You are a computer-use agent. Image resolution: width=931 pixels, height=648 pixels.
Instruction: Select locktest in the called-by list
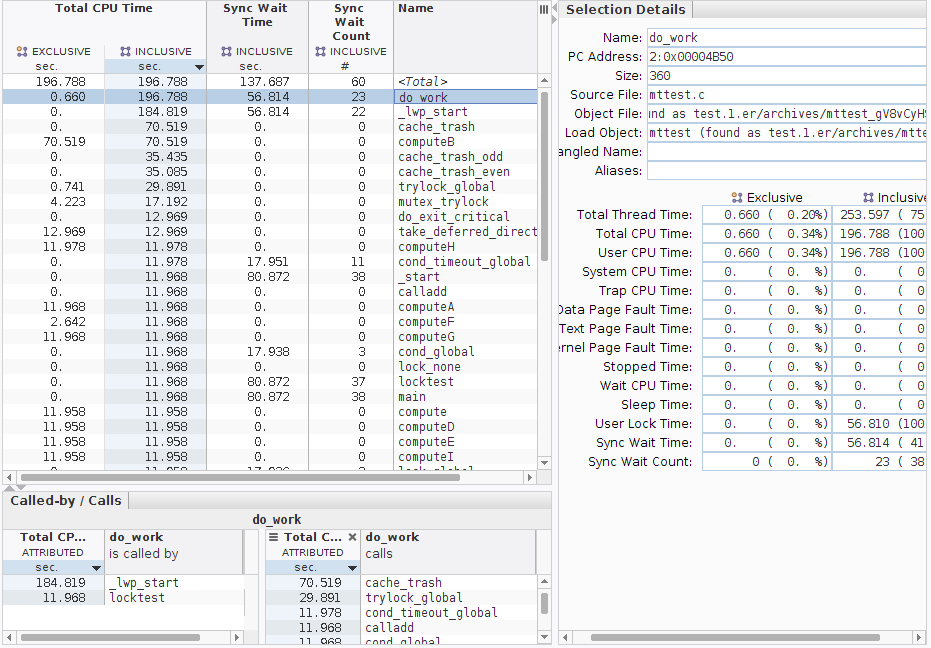124,598
